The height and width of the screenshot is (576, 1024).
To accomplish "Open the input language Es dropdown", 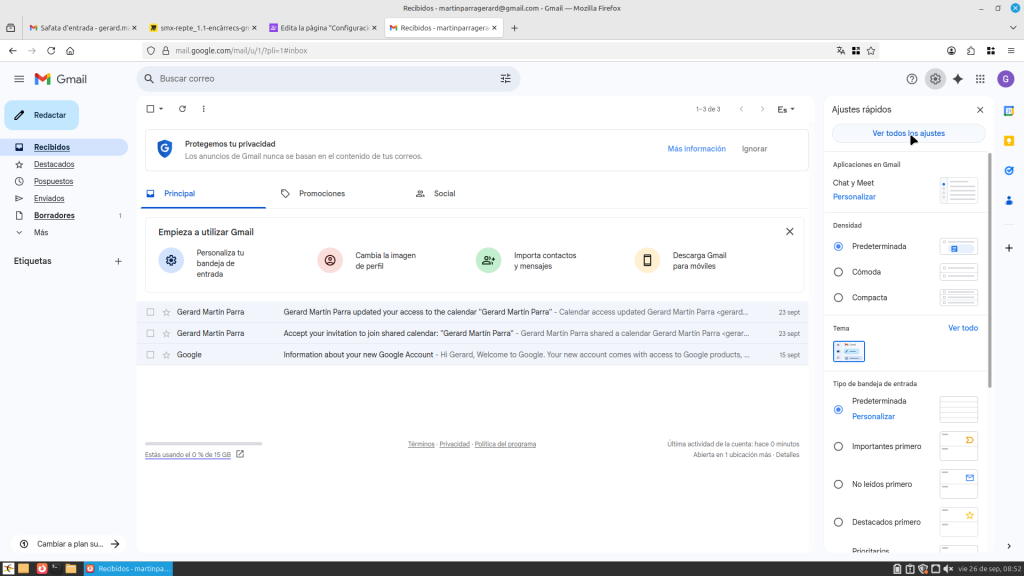I will click(786, 109).
